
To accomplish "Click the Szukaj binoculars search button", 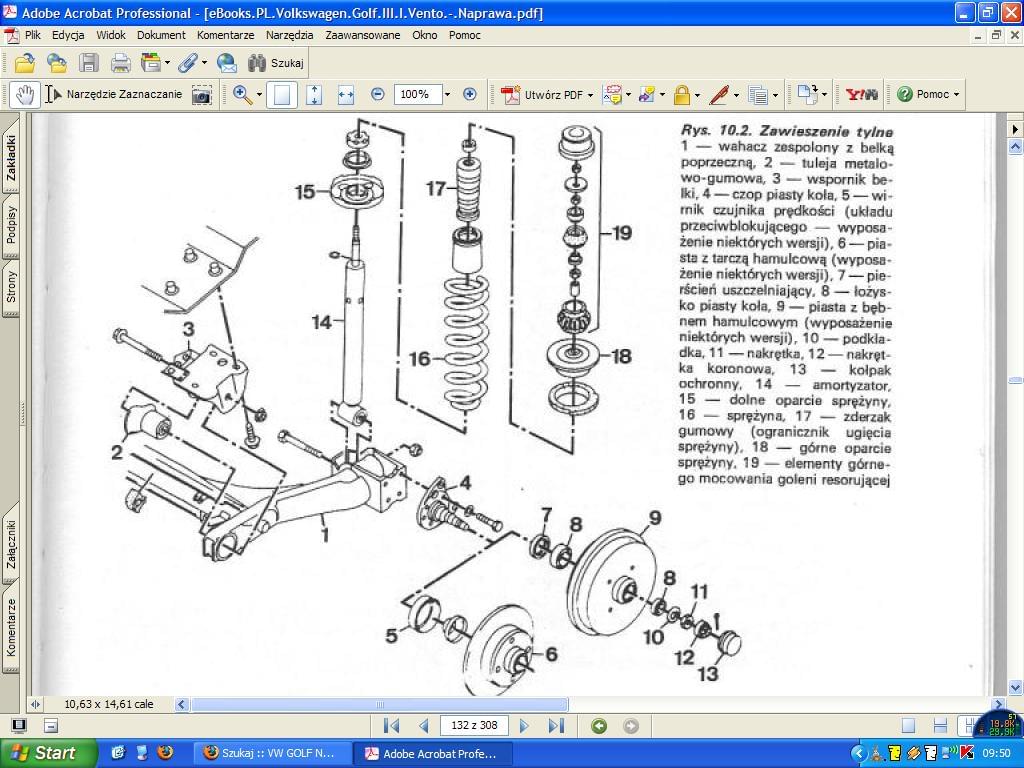I will tap(276, 63).
